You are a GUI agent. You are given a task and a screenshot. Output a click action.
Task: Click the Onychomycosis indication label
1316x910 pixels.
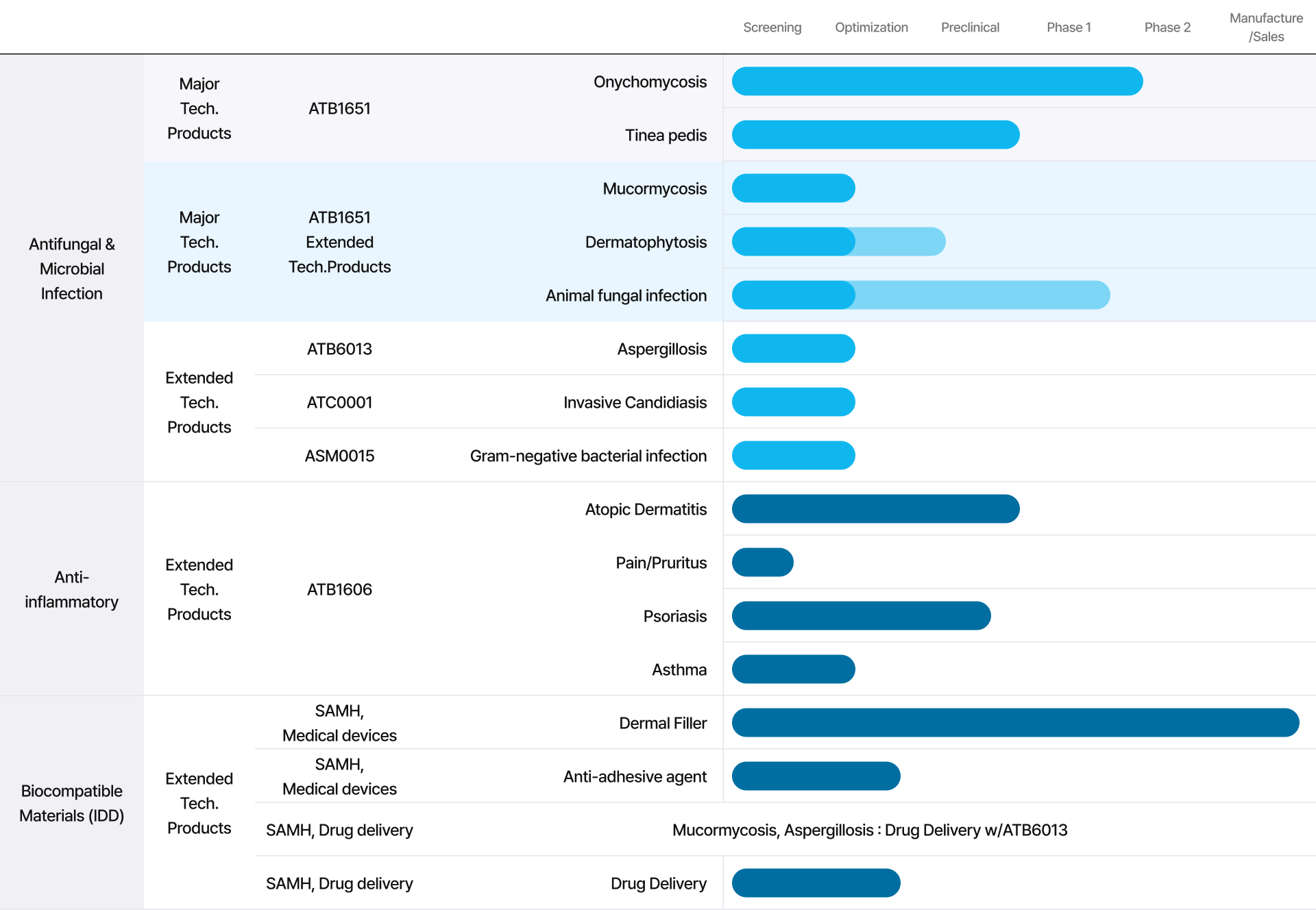650,82
